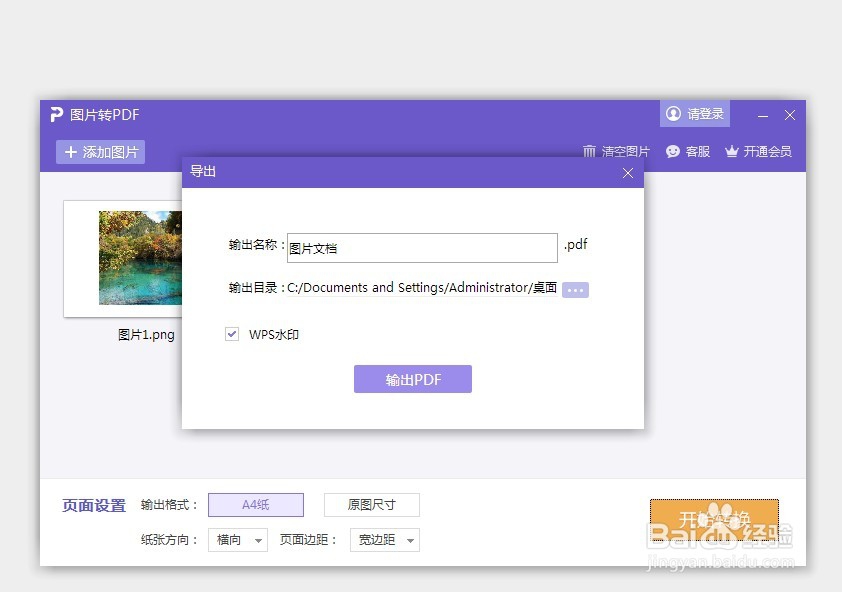Screen dimensions: 842x592
Task: Click the 开始转换 start conversion button
Action: [714, 519]
